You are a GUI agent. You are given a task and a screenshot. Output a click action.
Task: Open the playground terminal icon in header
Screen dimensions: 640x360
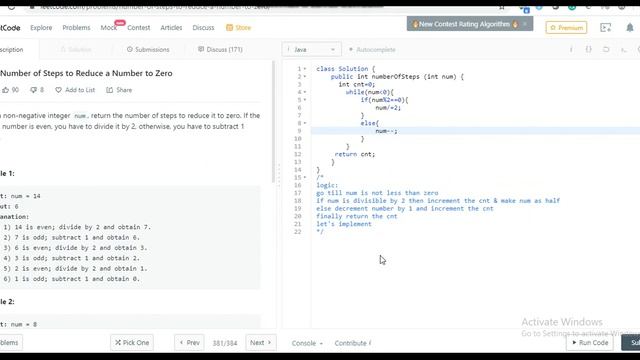[606, 27]
